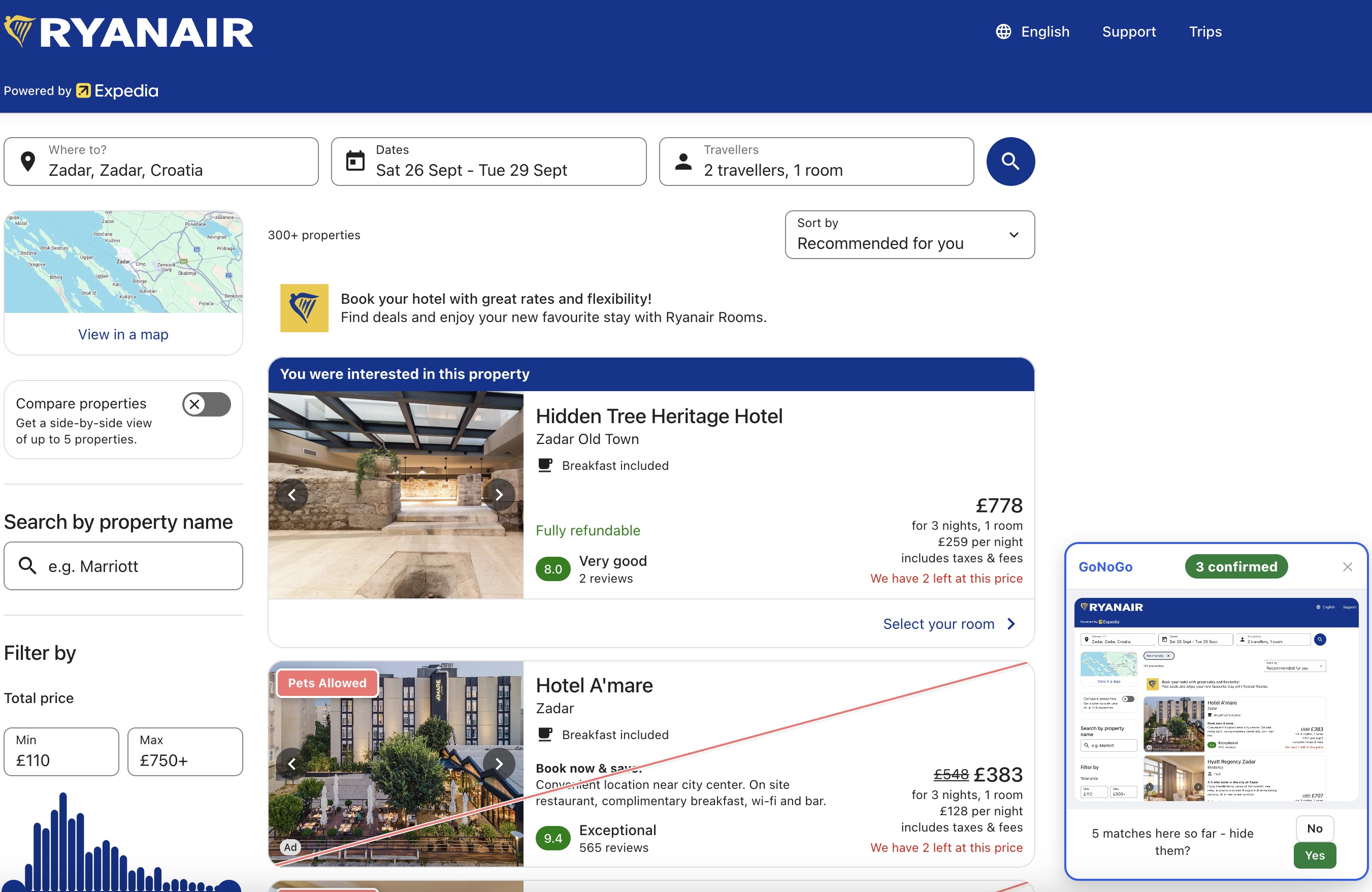
Task: Click the Pets Allowed badge on Hotel A'mare
Action: 327,683
